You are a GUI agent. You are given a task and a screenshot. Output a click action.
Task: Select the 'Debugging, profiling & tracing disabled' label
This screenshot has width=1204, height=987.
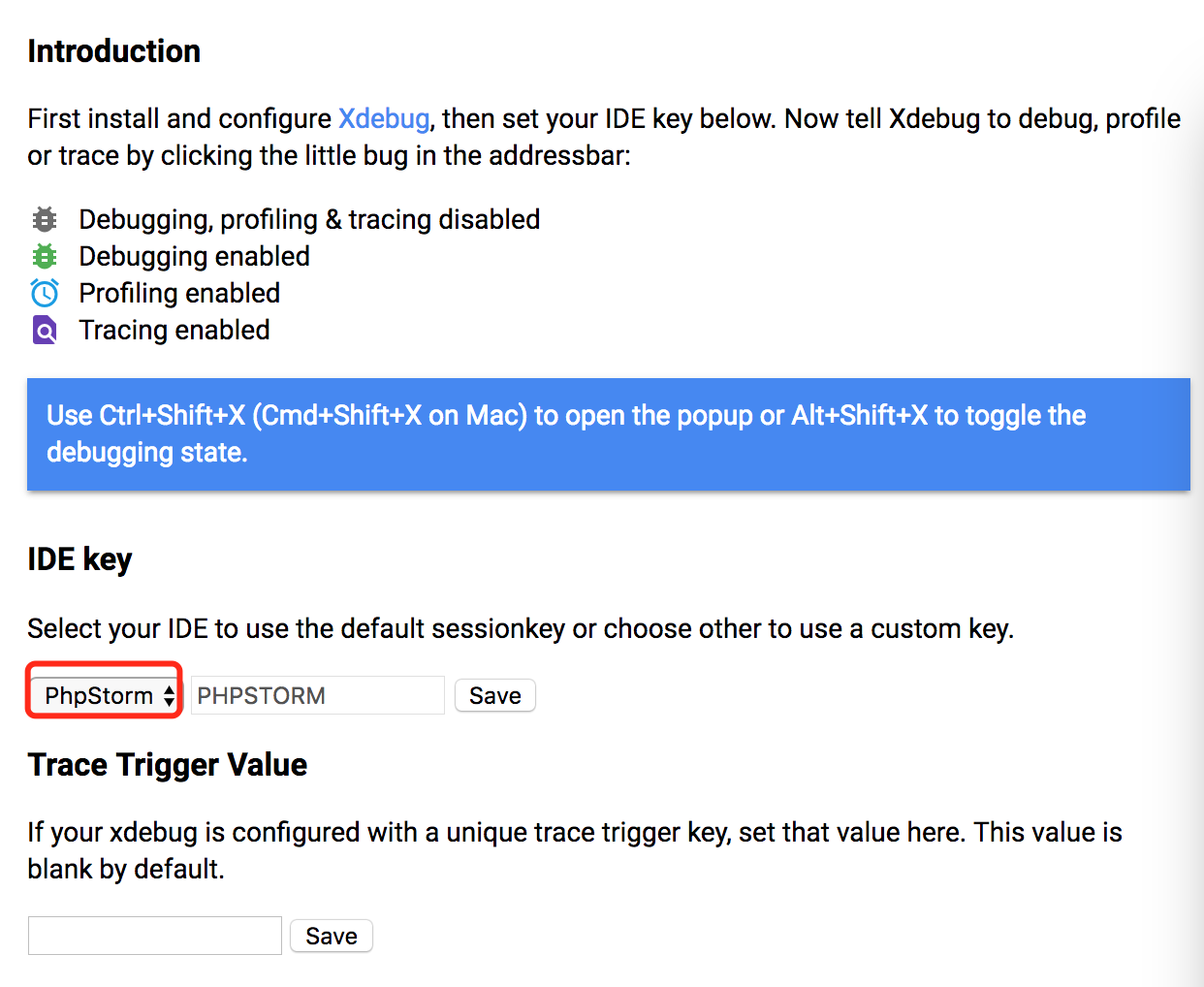click(309, 220)
